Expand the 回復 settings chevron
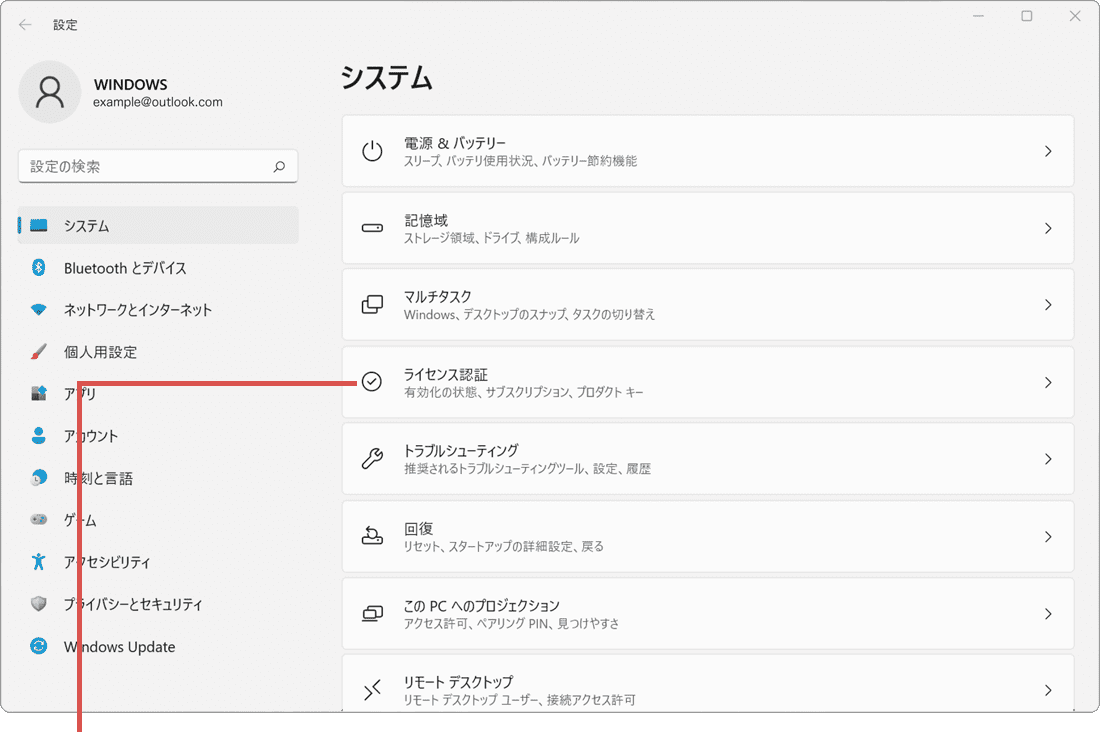 point(1048,536)
